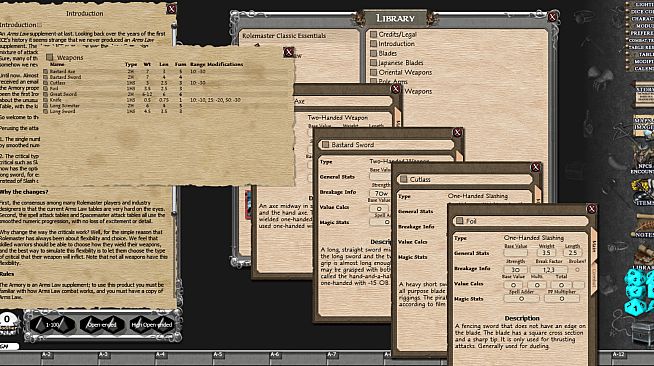Edit Foil Base Value field under General Stats
The width and height of the screenshot is (654, 366).
(516, 253)
